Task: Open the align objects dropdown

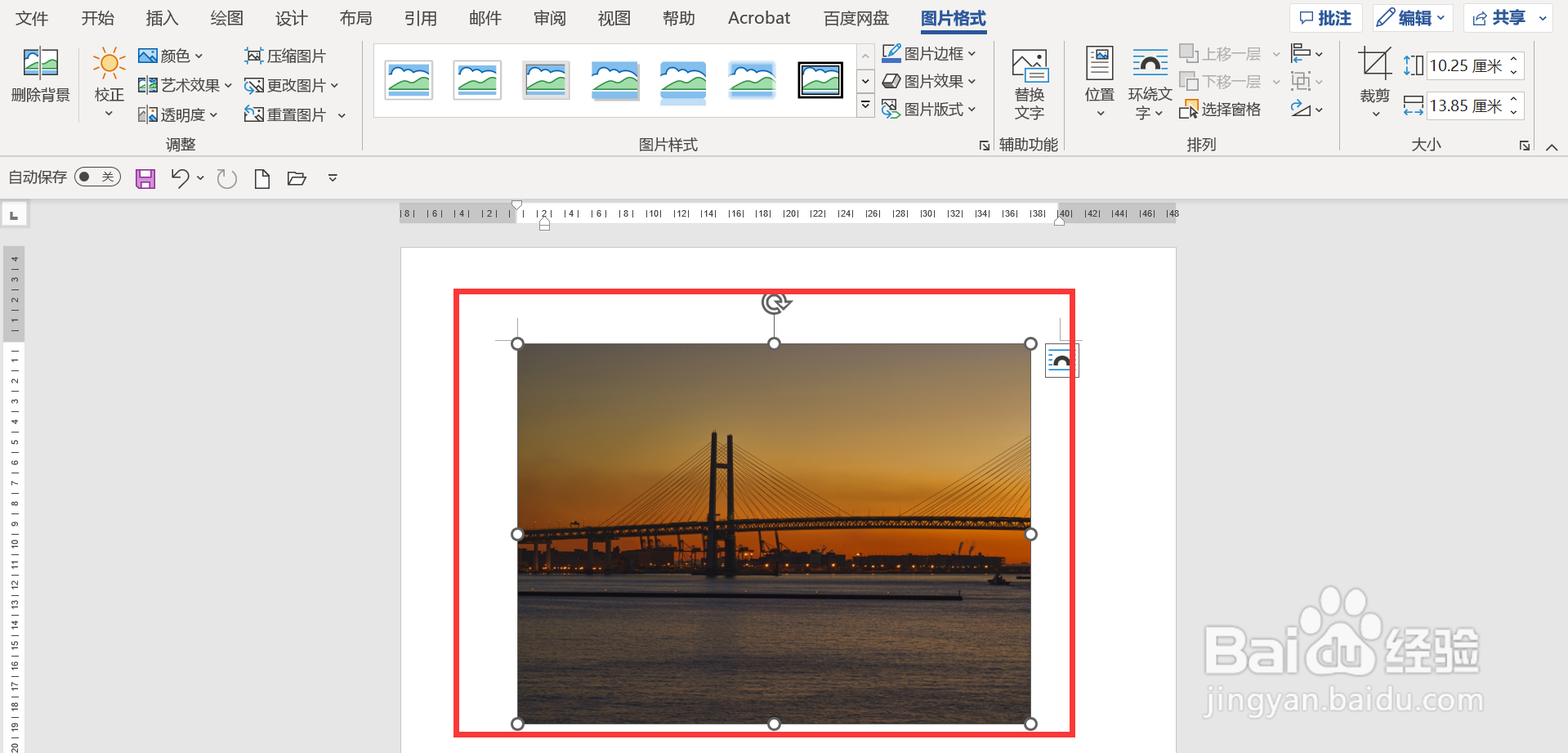Action: click(1307, 54)
